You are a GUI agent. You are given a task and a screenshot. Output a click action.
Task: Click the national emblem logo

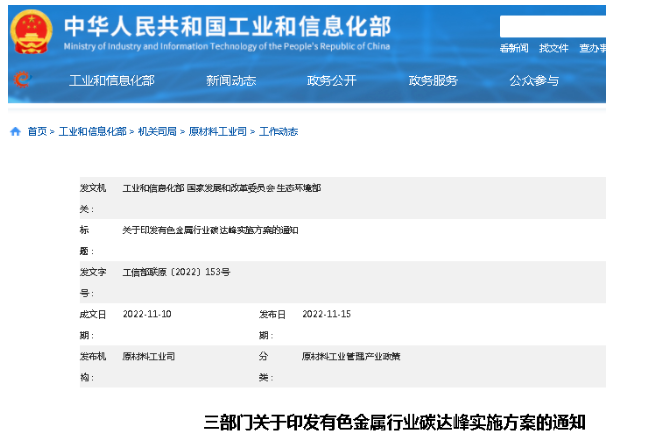click(31, 32)
